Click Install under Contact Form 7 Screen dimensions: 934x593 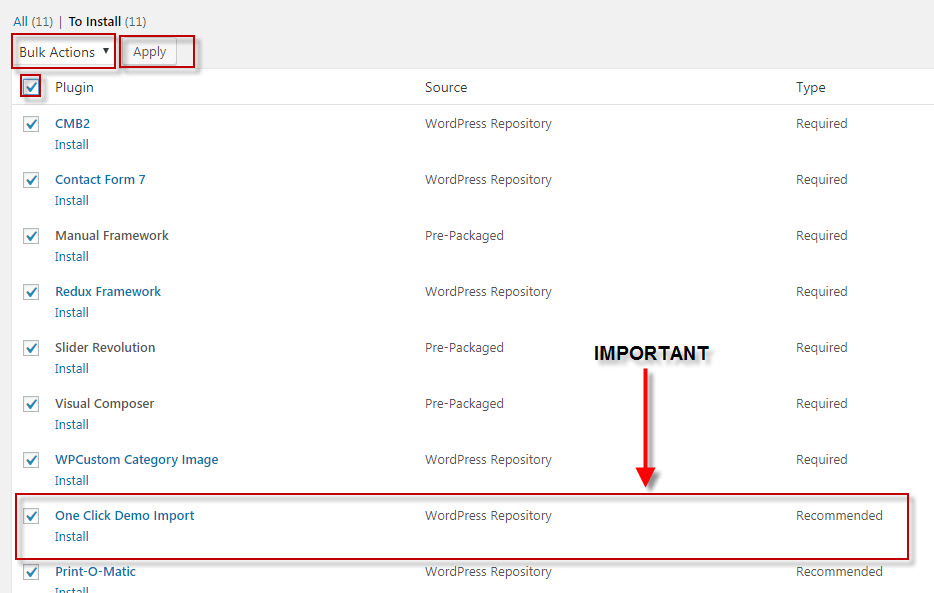click(72, 201)
